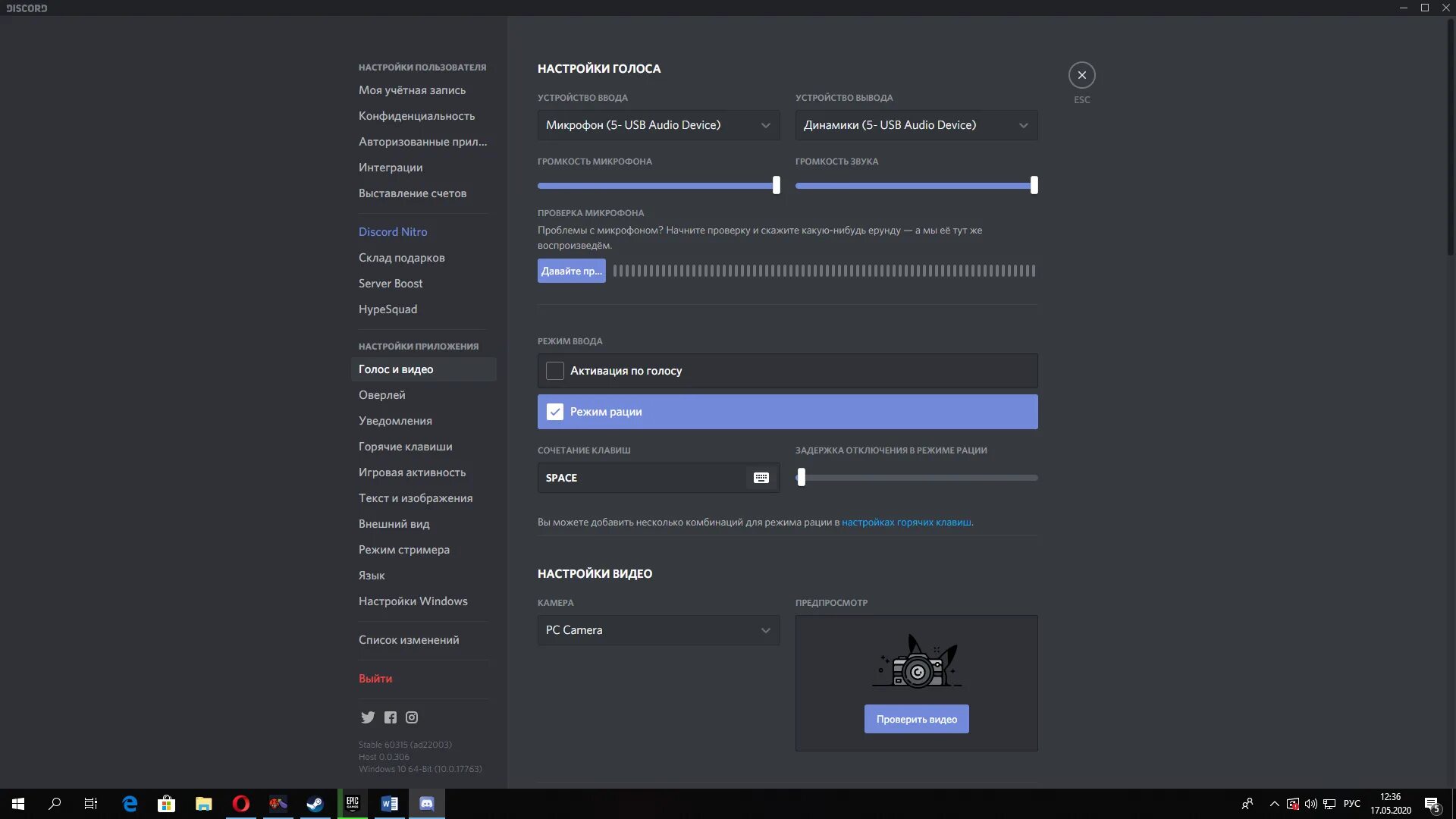
Task: Click SPACE keybind input field
Action: (x=658, y=478)
